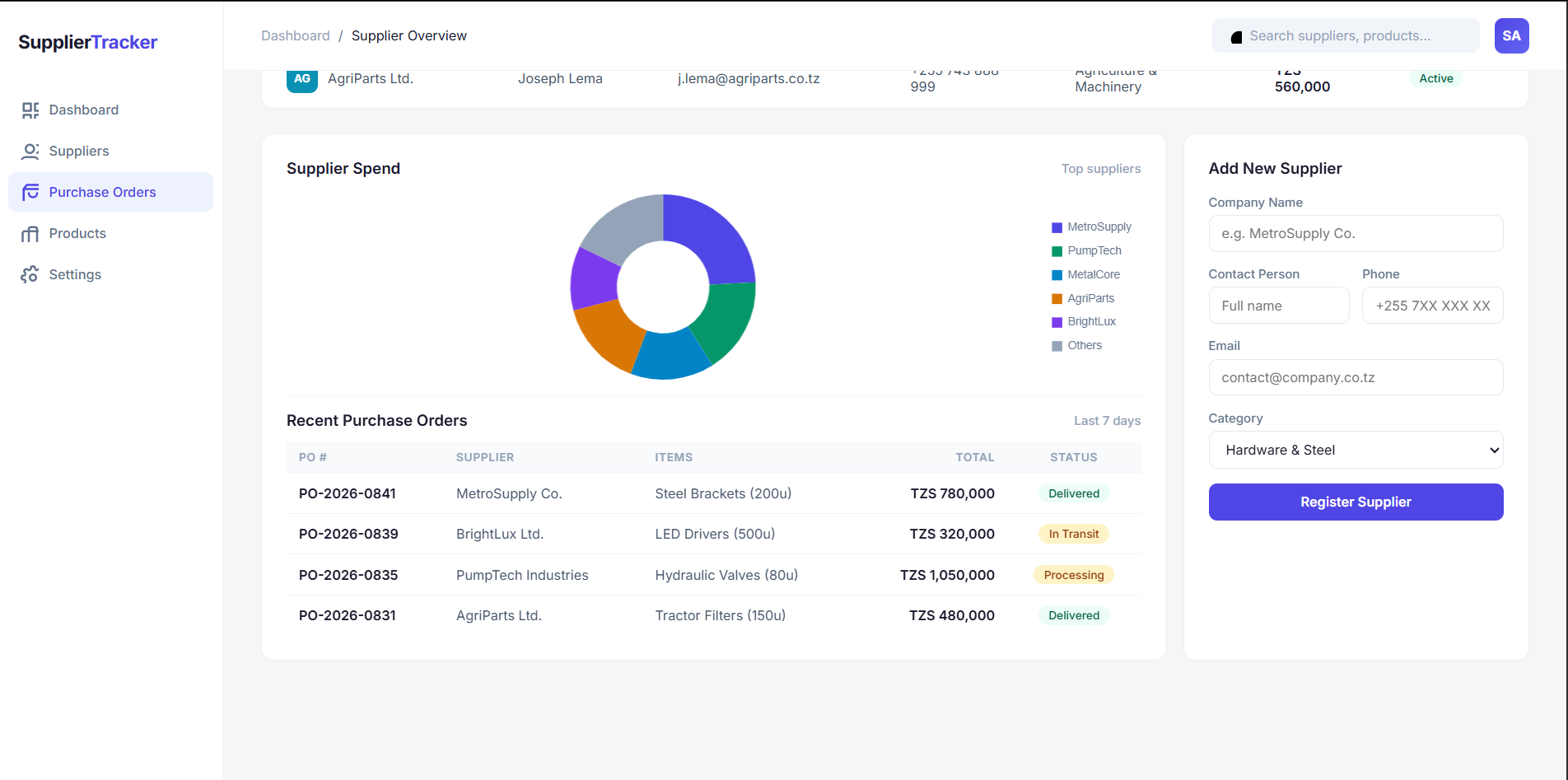Click supplier name PumpTech Industries
Viewport: 1568px width, 780px height.
coord(522,575)
